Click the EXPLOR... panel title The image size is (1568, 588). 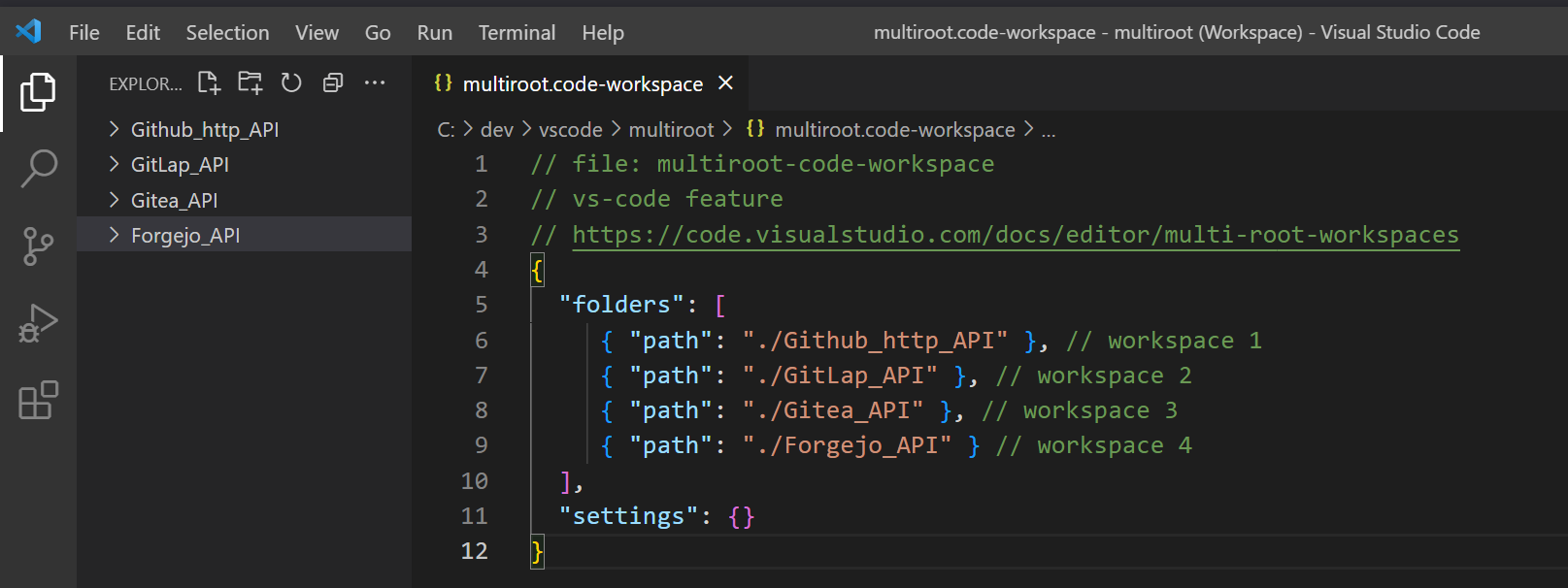[x=145, y=83]
